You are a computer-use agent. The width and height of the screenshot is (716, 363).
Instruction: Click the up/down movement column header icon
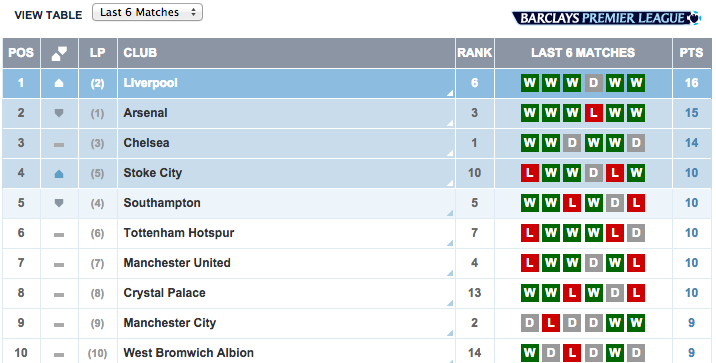59,53
